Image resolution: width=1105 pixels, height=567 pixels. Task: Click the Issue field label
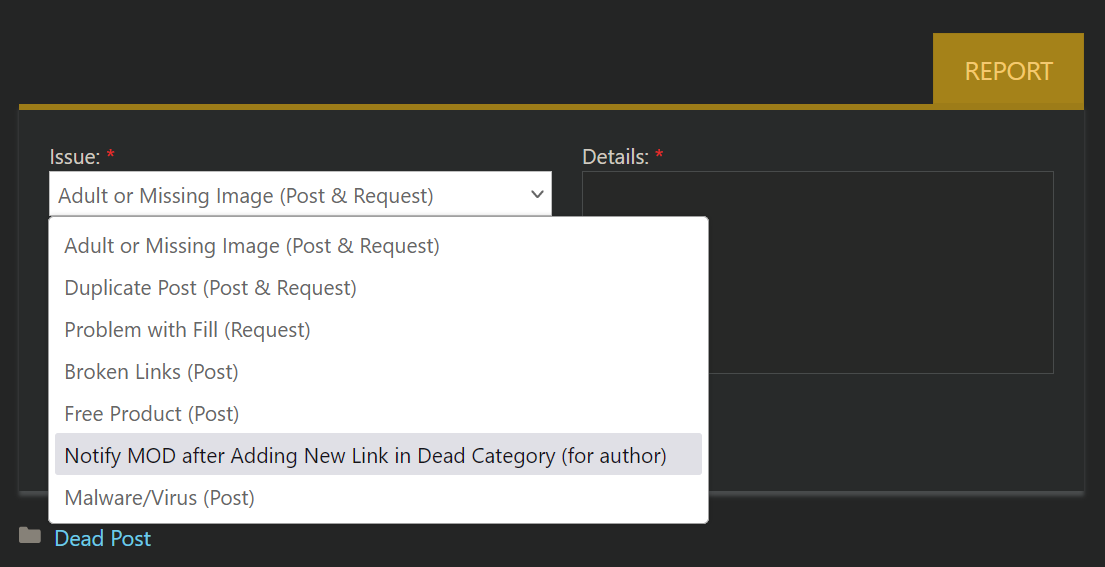(75, 156)
